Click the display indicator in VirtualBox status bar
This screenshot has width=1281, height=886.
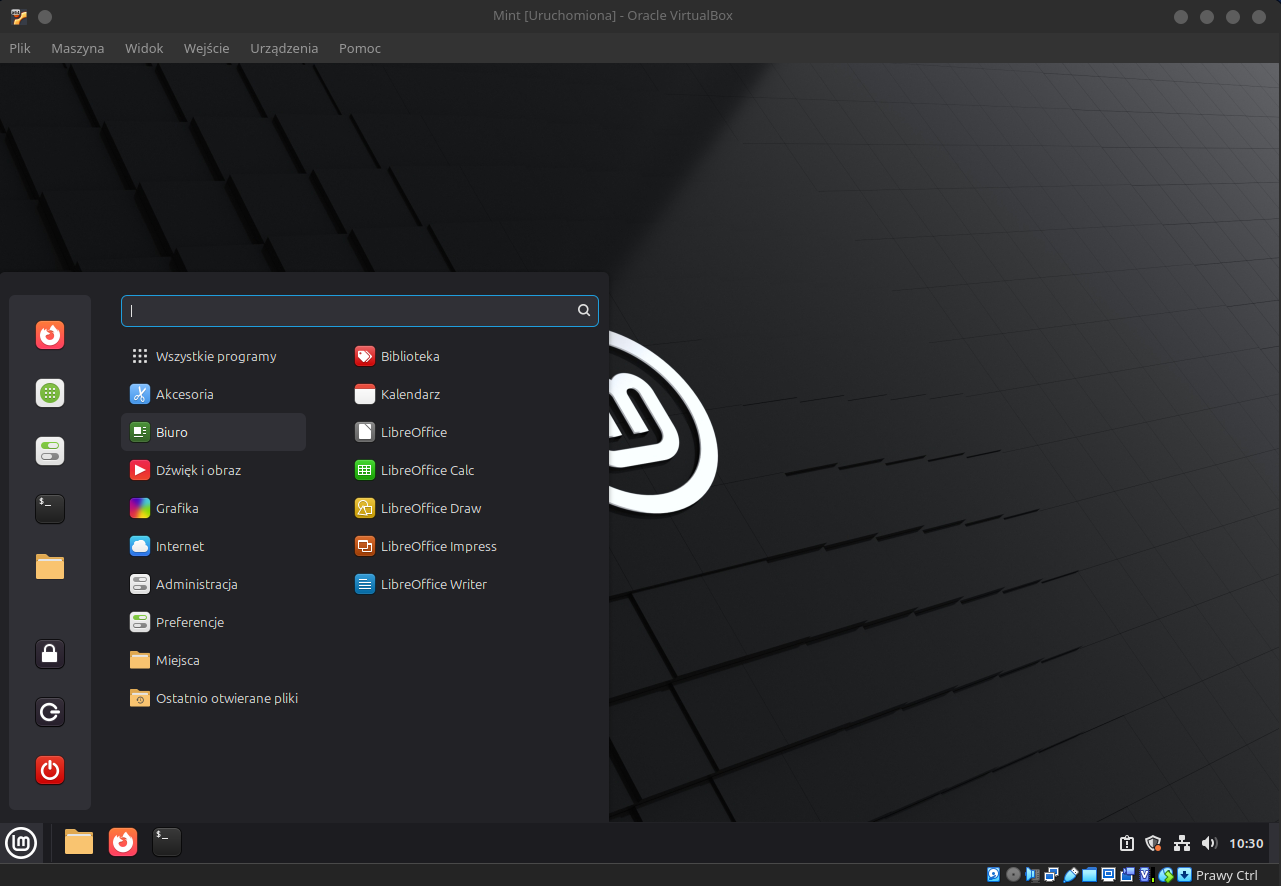[1108, 875]
